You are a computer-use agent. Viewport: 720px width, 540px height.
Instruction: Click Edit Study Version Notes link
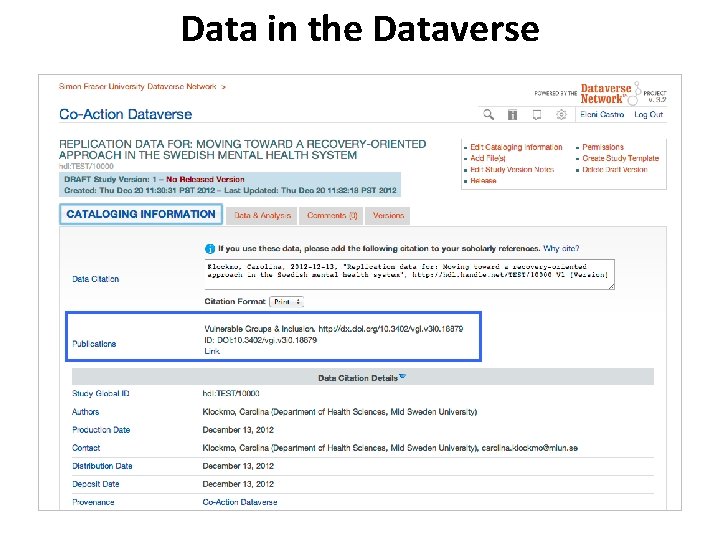512,169
